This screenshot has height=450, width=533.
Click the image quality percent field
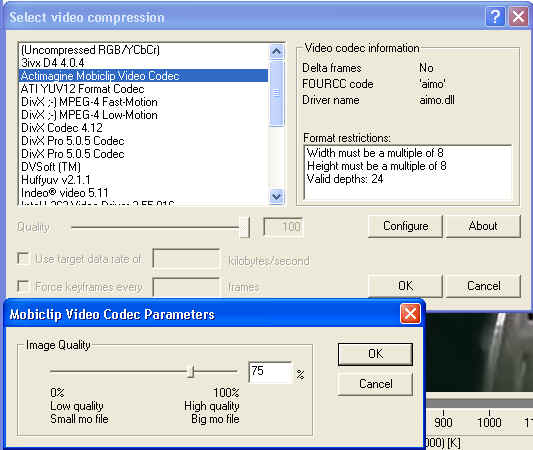tap(270, 372)
